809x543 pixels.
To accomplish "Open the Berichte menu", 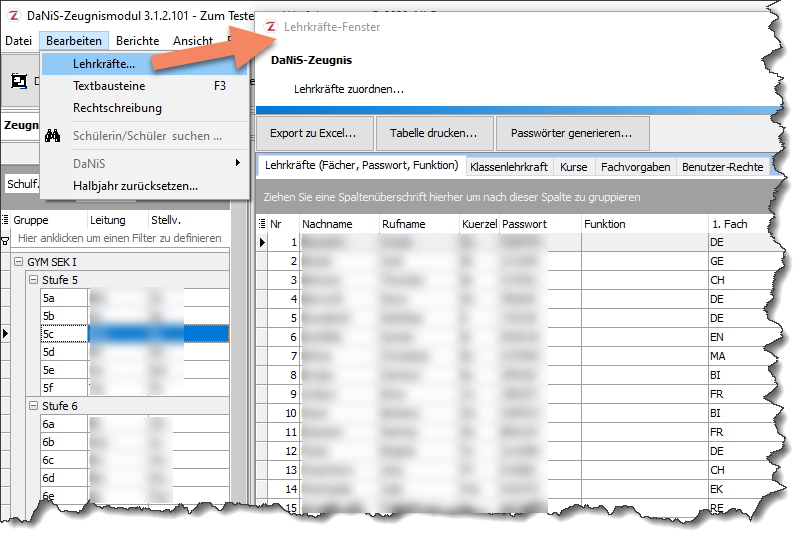I will (x=137, y=41).
